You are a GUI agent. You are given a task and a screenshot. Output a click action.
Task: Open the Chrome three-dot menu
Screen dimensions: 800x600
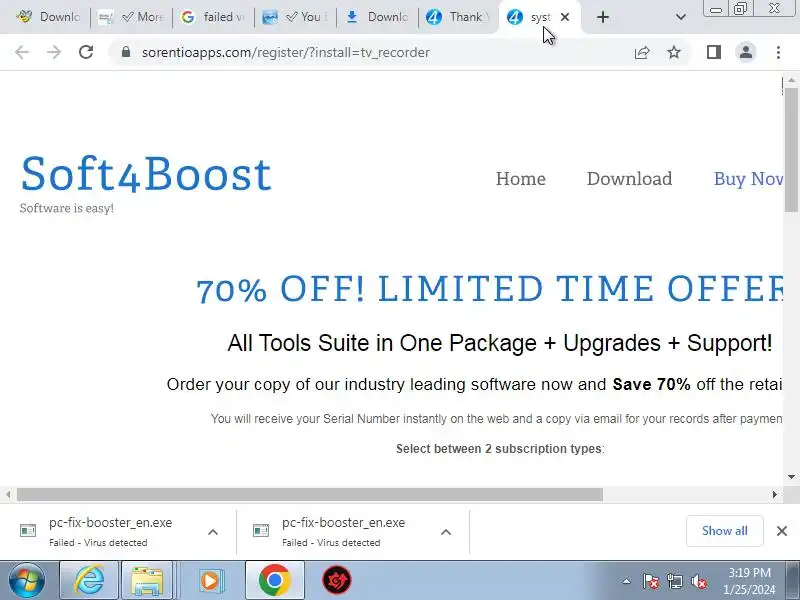[778, 52]
